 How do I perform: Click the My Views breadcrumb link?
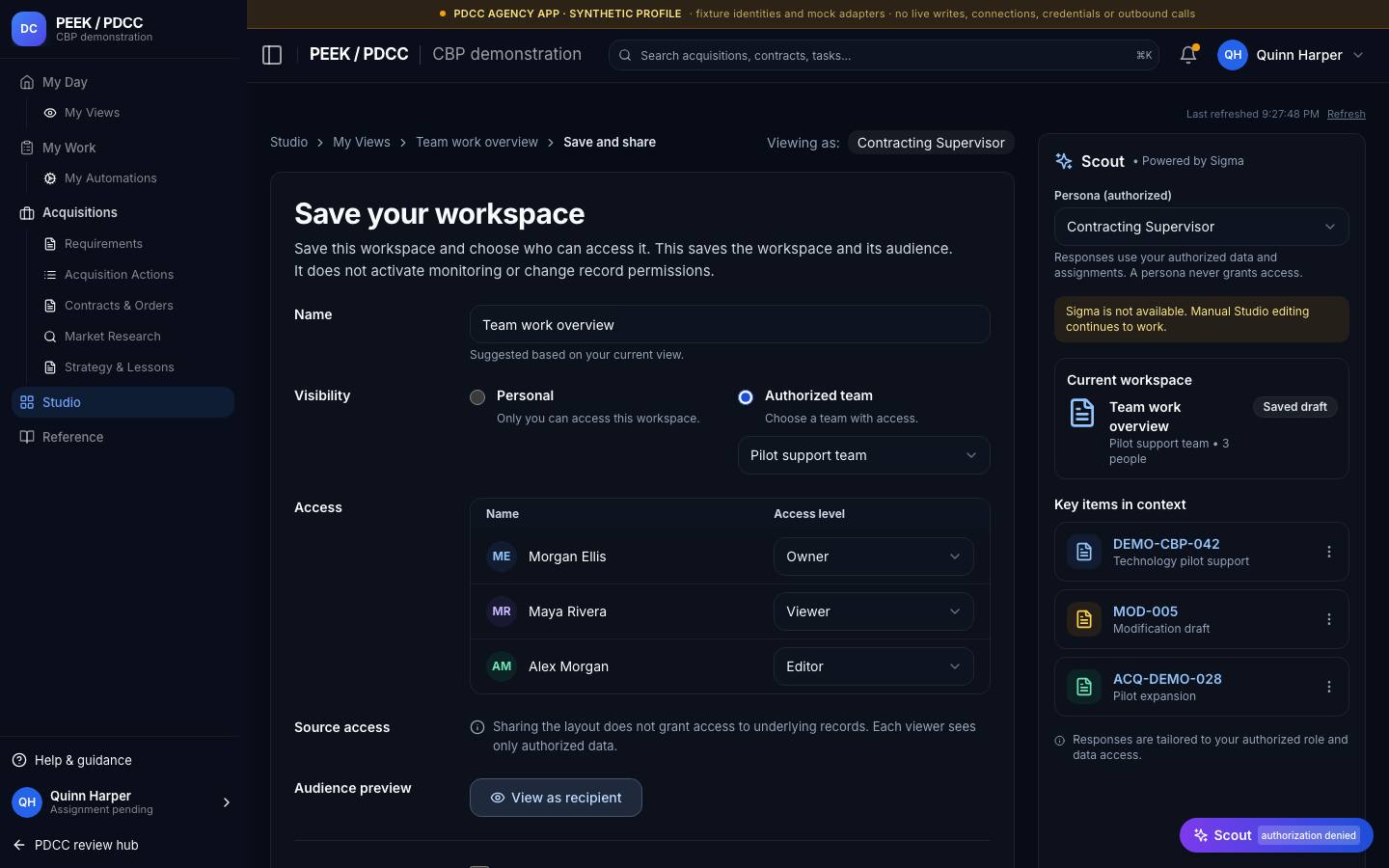pos(362,142)
